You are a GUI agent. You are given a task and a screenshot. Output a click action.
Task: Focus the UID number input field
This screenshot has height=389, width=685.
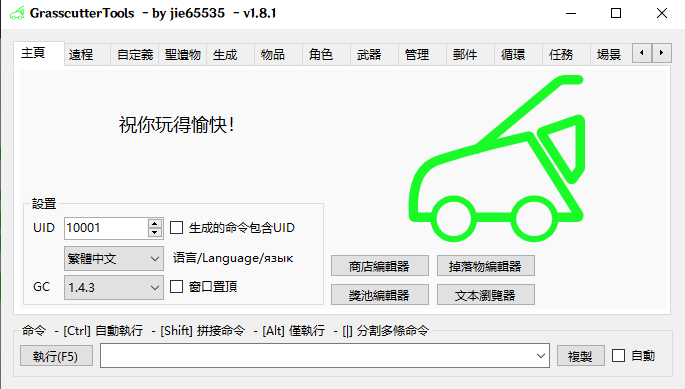[x=106, y=228]
